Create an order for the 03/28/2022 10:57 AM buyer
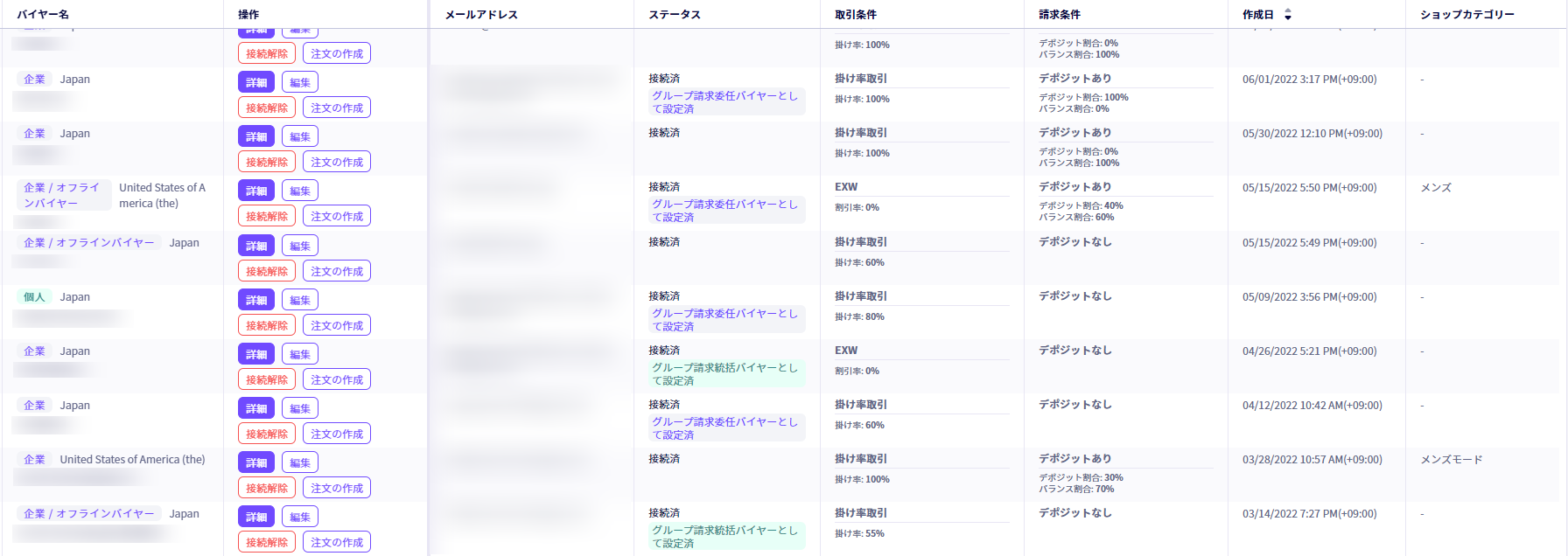 (337, 488)
